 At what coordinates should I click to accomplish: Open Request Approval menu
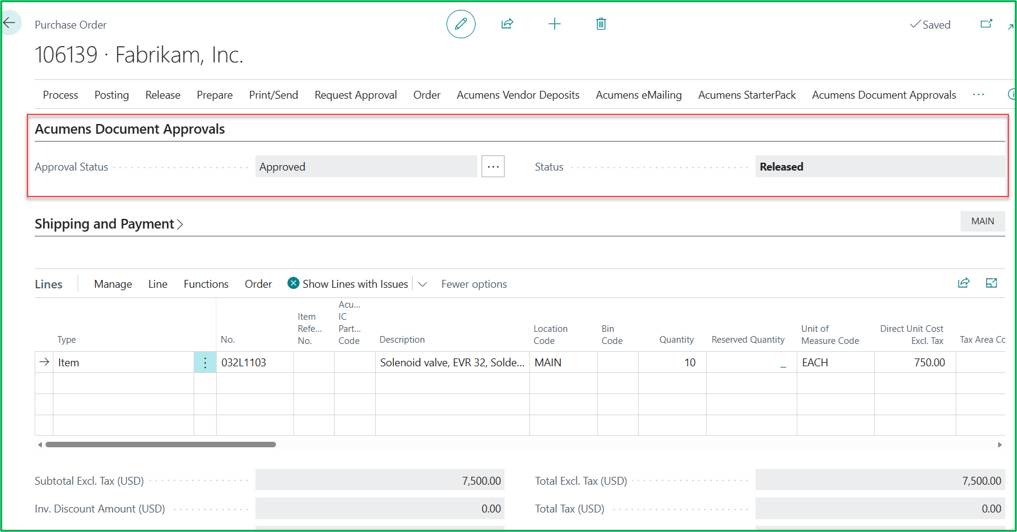355,95
